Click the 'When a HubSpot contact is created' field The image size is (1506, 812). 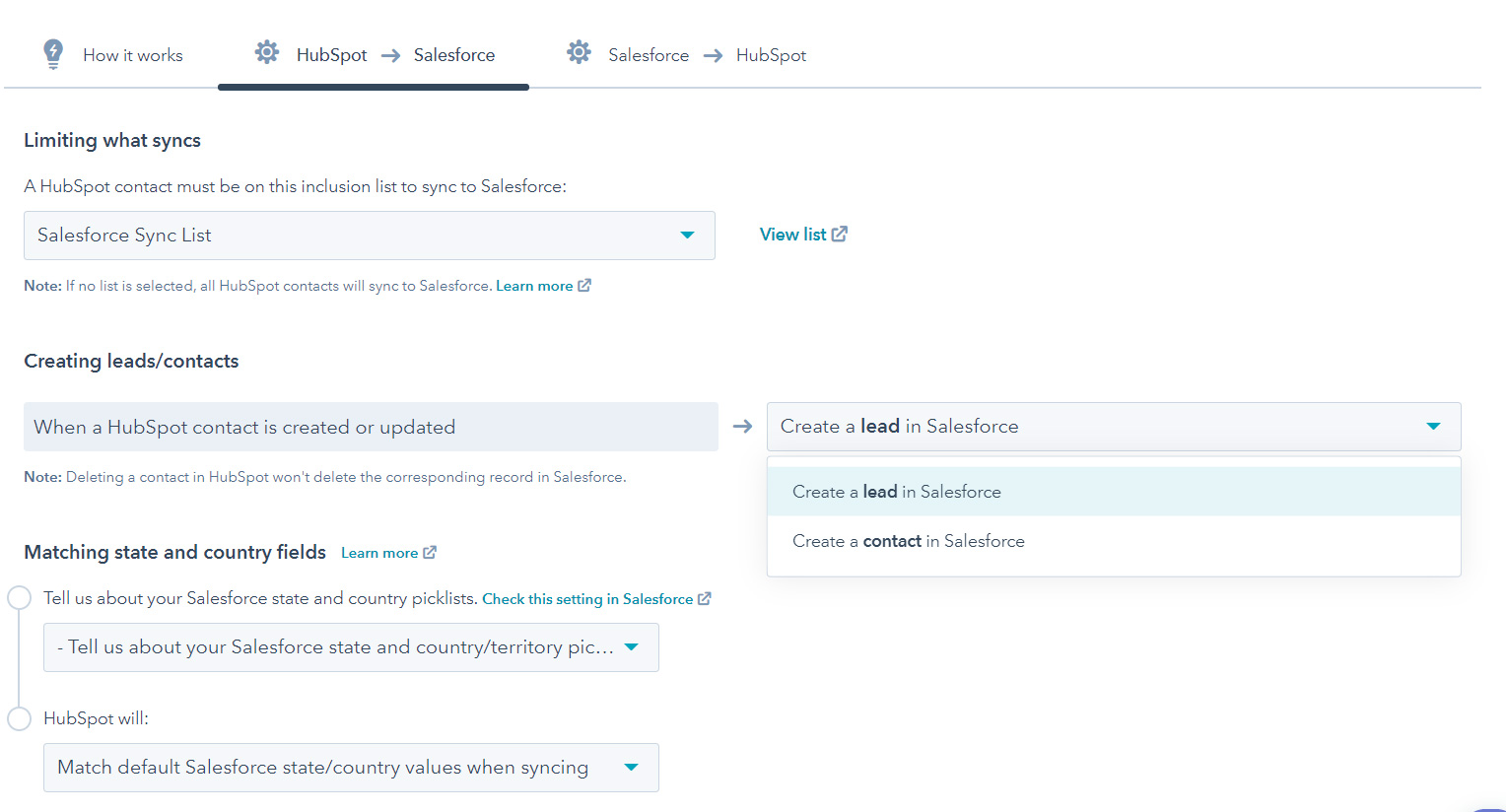[x=371, y=427]
